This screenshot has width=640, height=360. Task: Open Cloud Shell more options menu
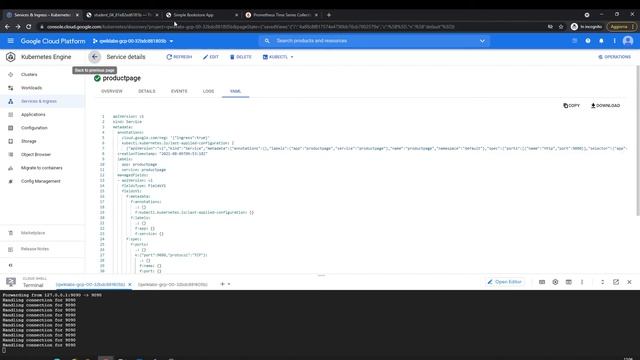[582, 282]
